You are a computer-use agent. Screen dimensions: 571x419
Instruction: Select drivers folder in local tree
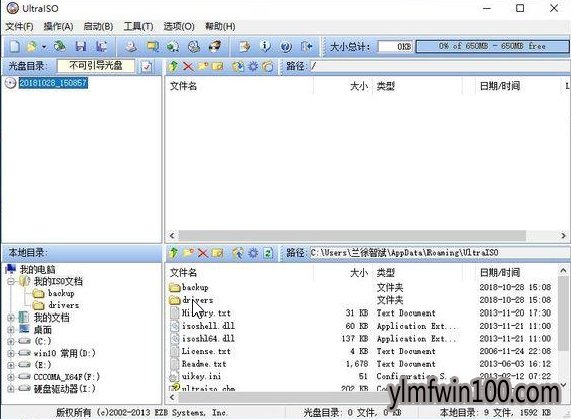point(63,305)
